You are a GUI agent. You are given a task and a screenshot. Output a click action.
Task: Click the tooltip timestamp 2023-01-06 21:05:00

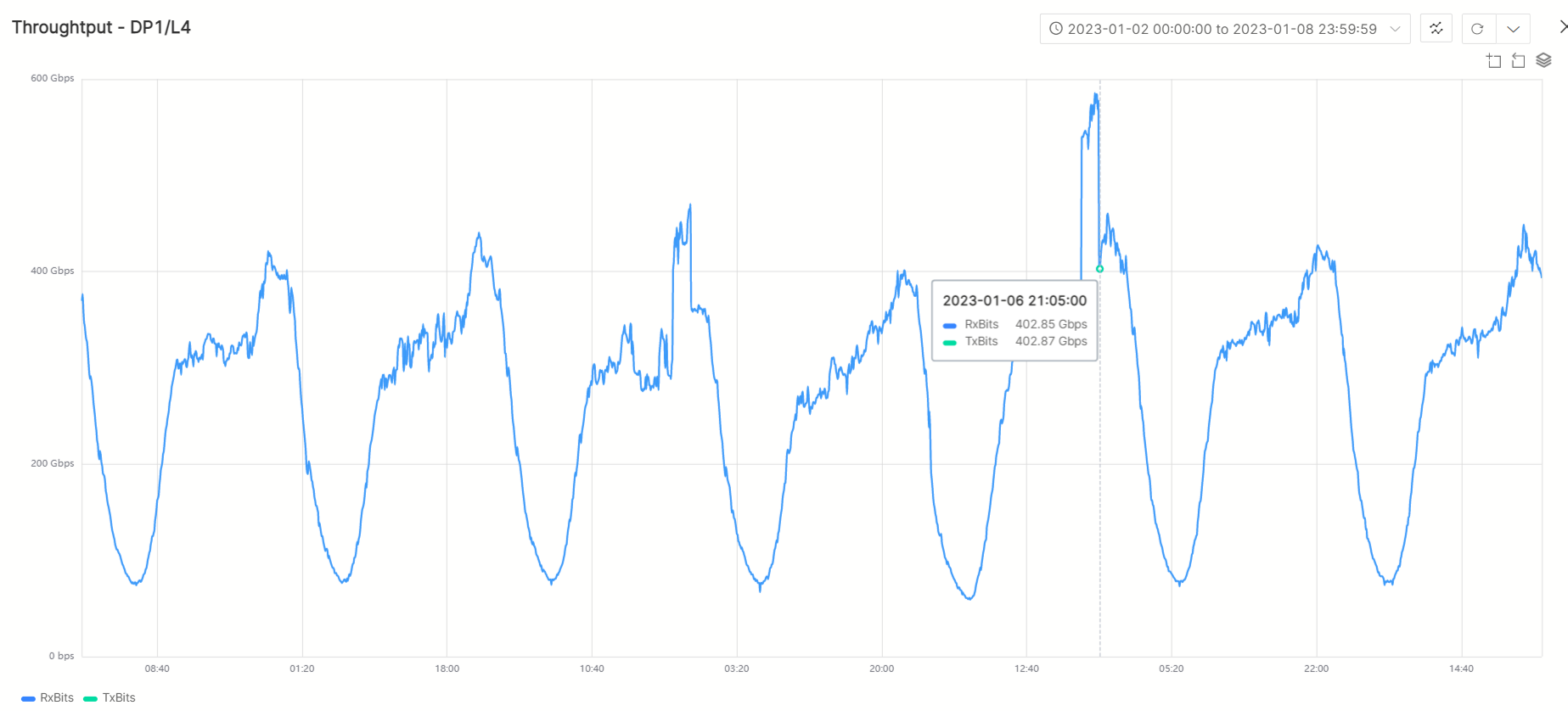1014,300
